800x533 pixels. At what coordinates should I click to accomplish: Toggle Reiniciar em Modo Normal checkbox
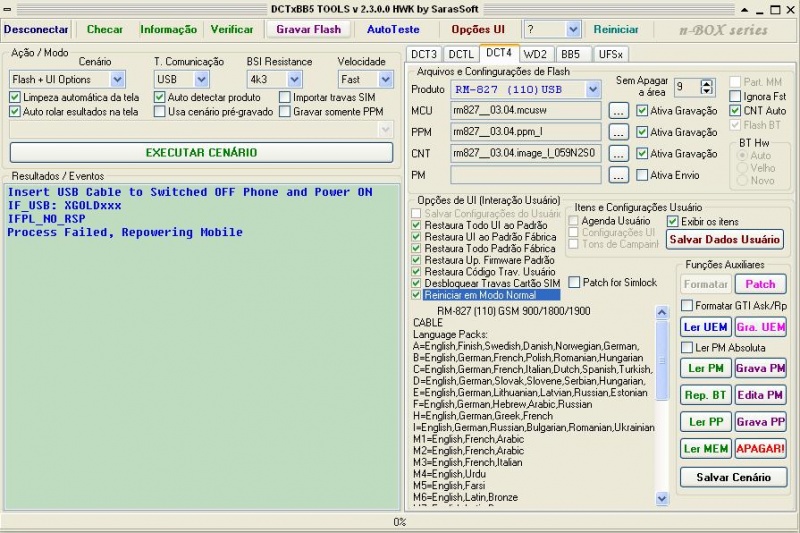click(x=416, y=295)
